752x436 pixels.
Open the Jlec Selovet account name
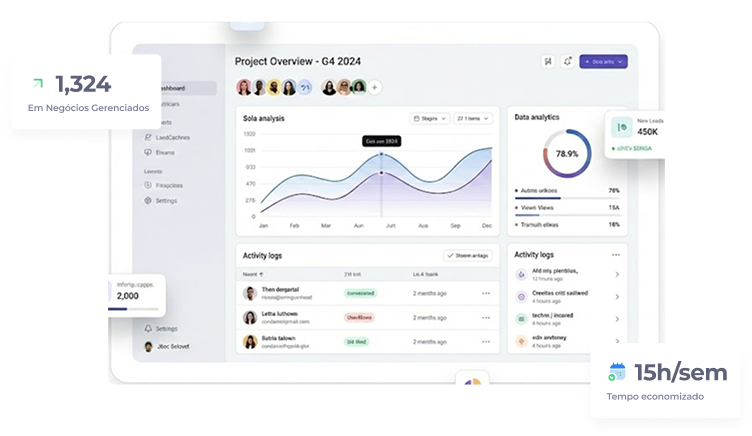click(173, 346)
